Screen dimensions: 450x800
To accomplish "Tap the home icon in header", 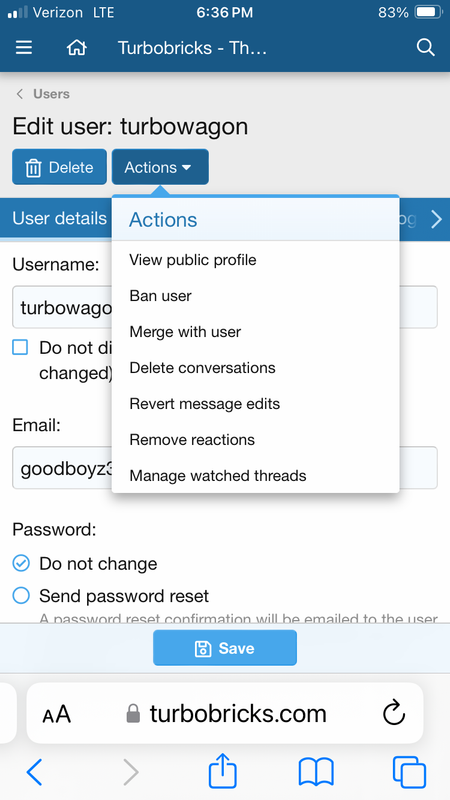I will tap(77, 48).
